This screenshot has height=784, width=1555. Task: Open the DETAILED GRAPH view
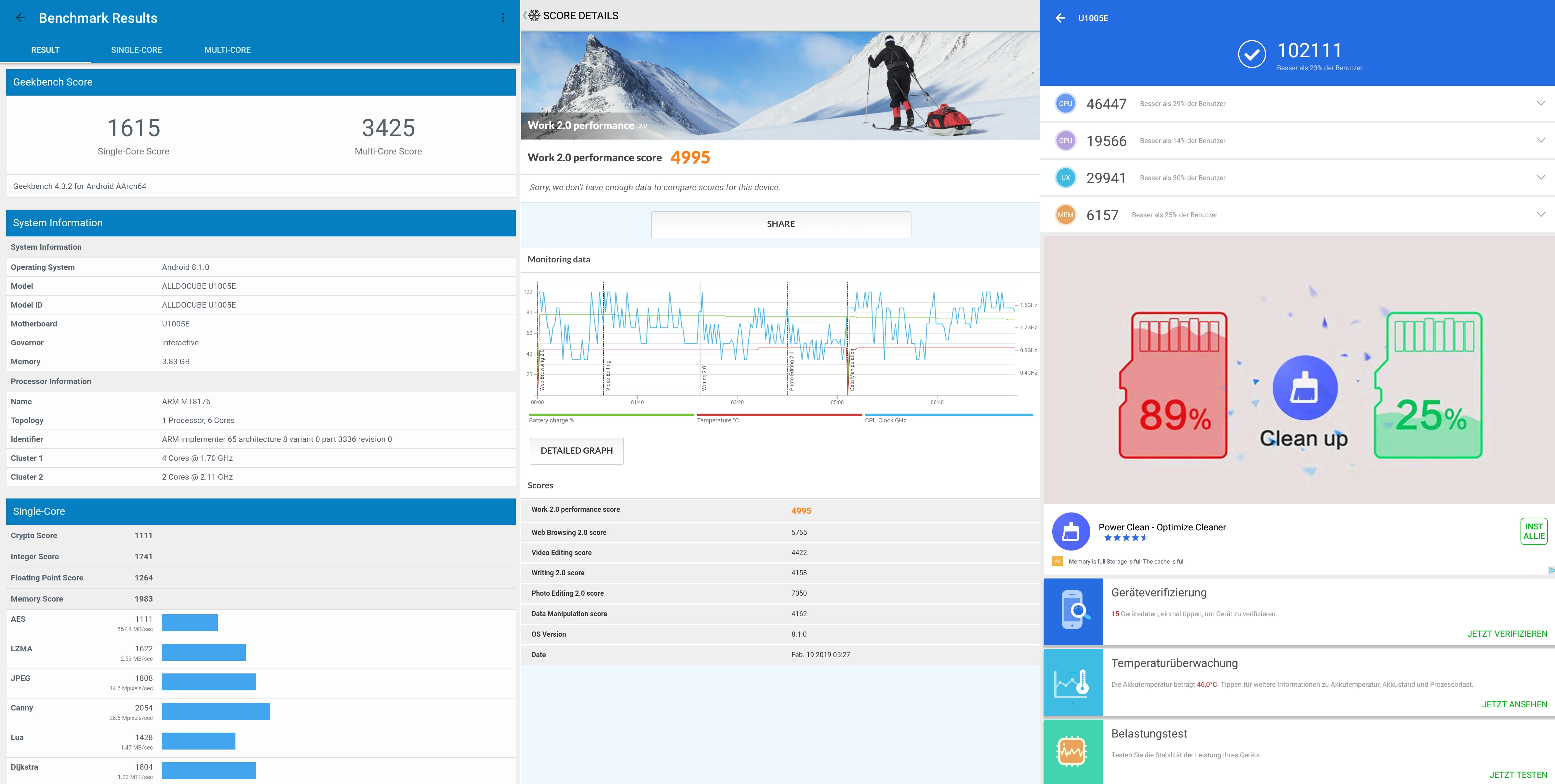[577, 451]
